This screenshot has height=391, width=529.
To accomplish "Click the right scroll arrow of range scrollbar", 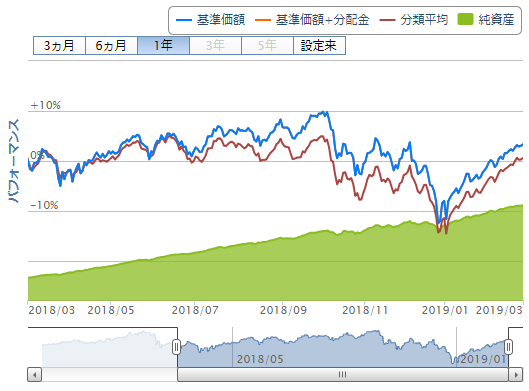I will tap(516, 375).
